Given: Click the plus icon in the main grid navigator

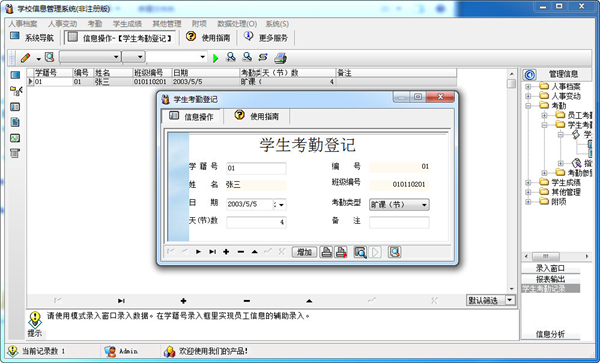Looking at the screenshot, I should [x=183, y=301].
